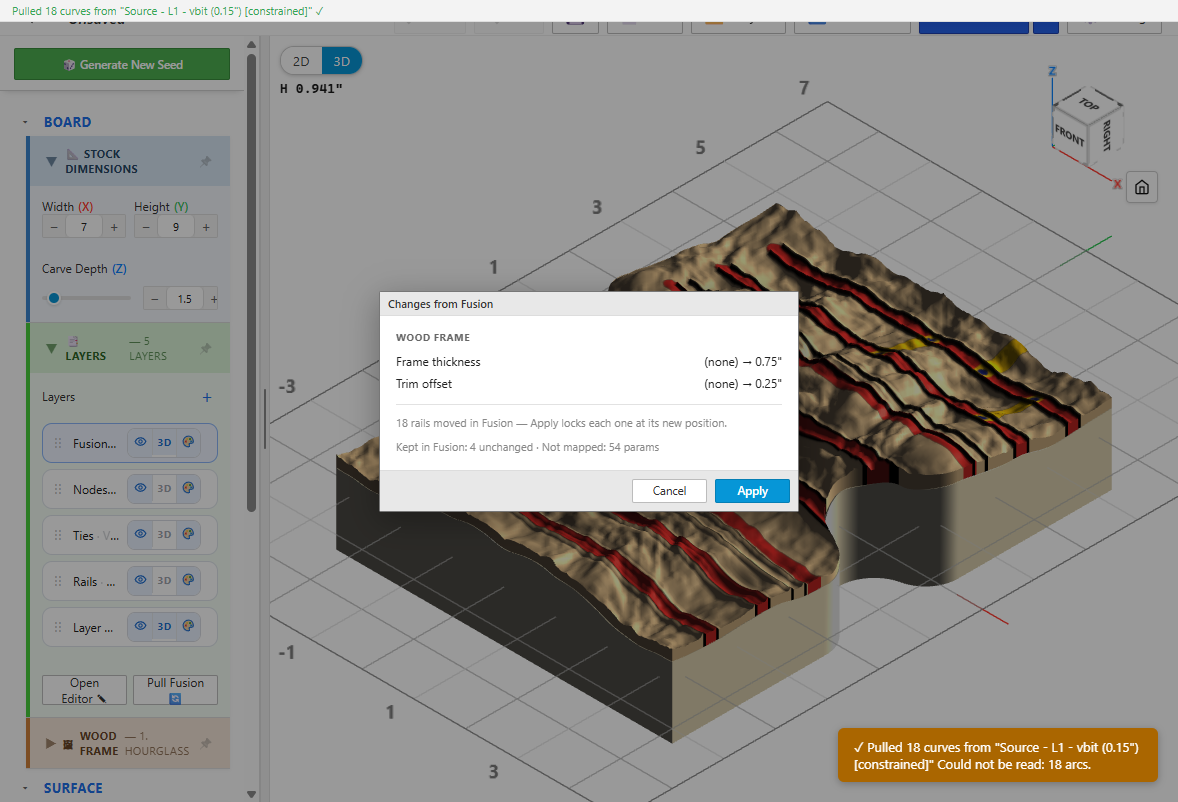Open the color palette for the bottom Layer row
The width and height of the screenshot is (1178, 802).
[x=189, y=626]
